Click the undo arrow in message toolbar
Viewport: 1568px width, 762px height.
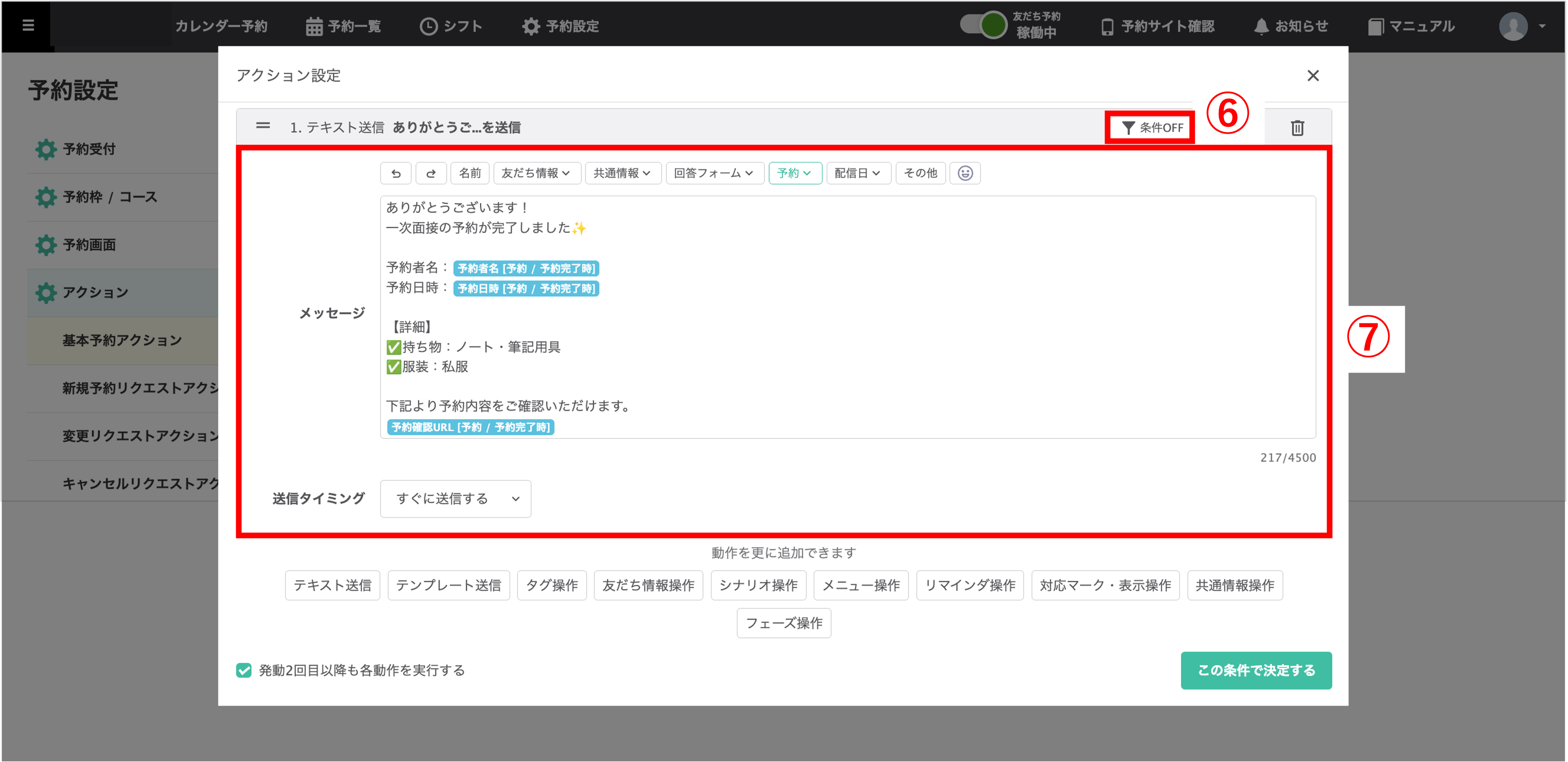(x=396, y=173)
